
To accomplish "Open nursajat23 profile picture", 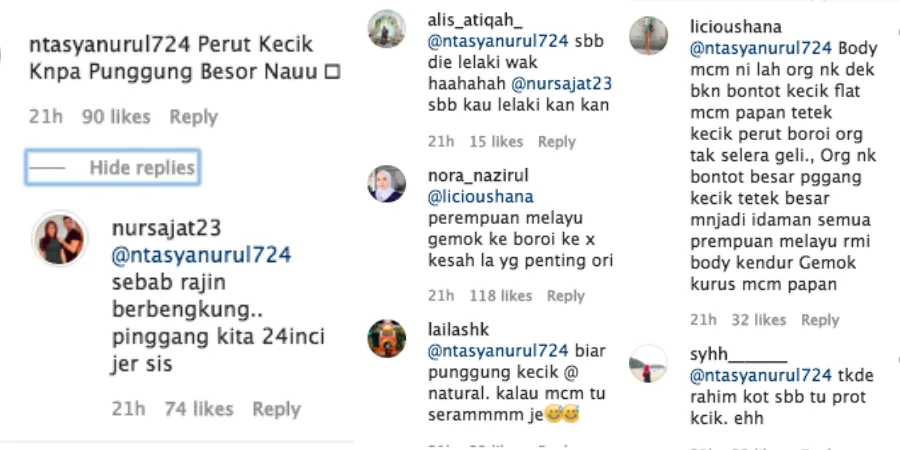I will 60,238.
